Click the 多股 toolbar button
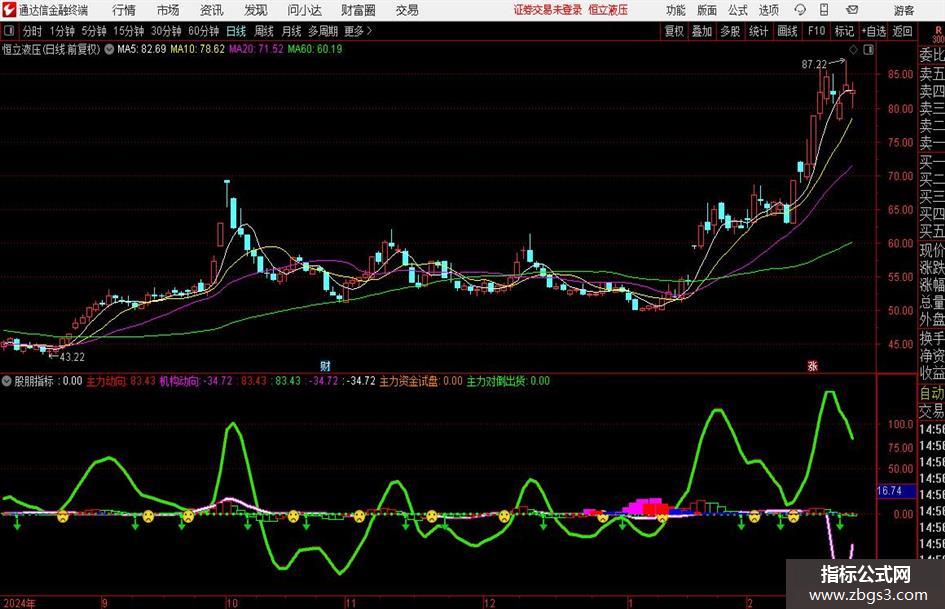The image size is (945, 609). [x=730, y=31]
